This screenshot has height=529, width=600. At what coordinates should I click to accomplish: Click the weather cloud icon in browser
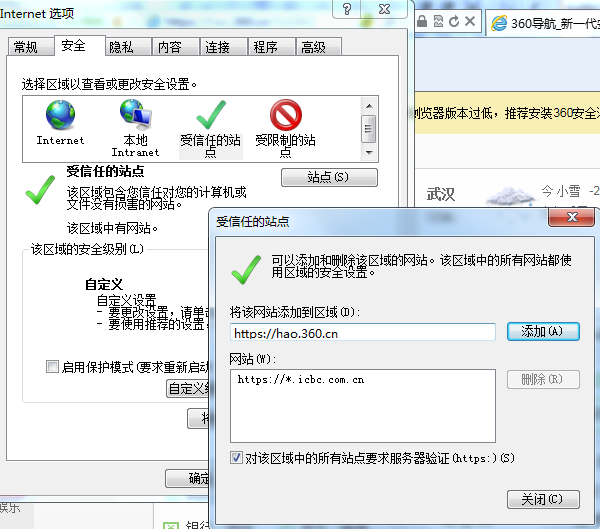click(x=510, y=196)
